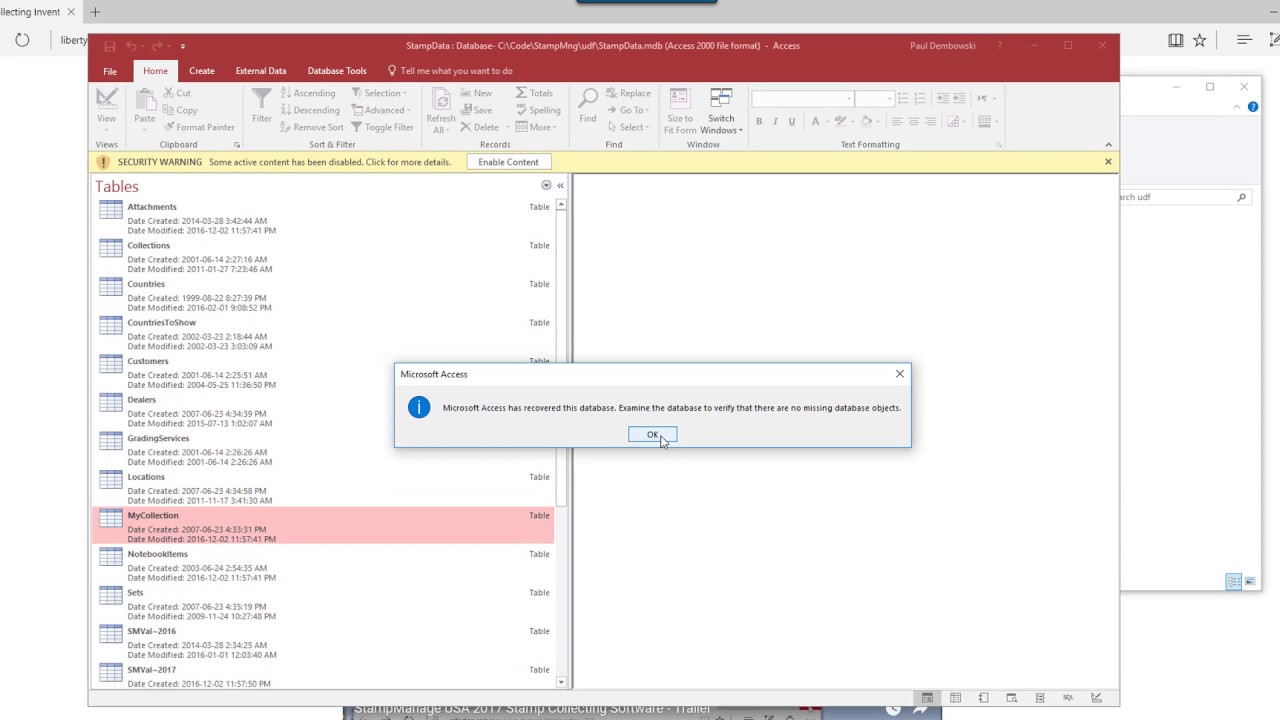Click the View button icon in ribbon
Image resolution: width=1280 pixels, height=720 pixels.
tap(106, 99)
